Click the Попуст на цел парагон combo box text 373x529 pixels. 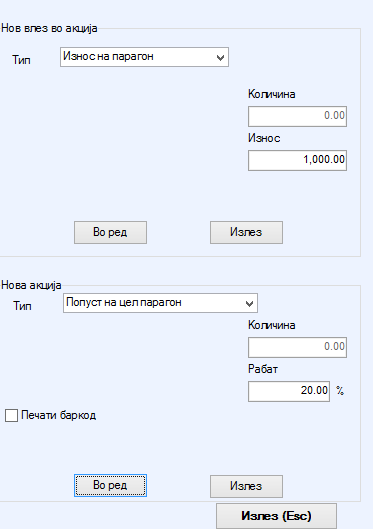pyautogui.click(x=124, y=302)
